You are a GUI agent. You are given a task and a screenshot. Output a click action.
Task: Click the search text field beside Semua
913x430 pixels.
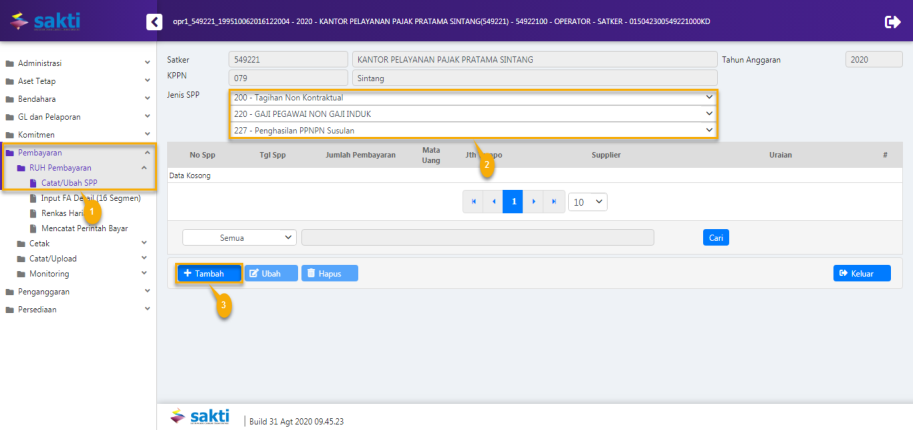point(477,237)
